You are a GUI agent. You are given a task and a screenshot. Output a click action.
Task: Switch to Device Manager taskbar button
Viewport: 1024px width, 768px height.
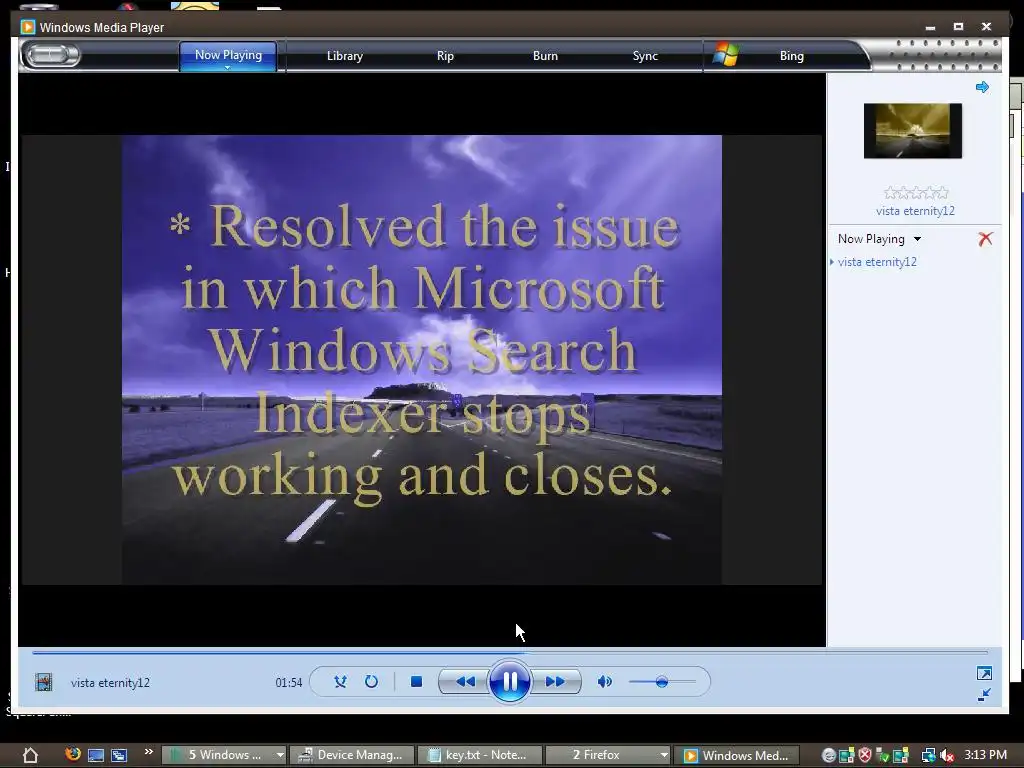[x=352, y=756]
